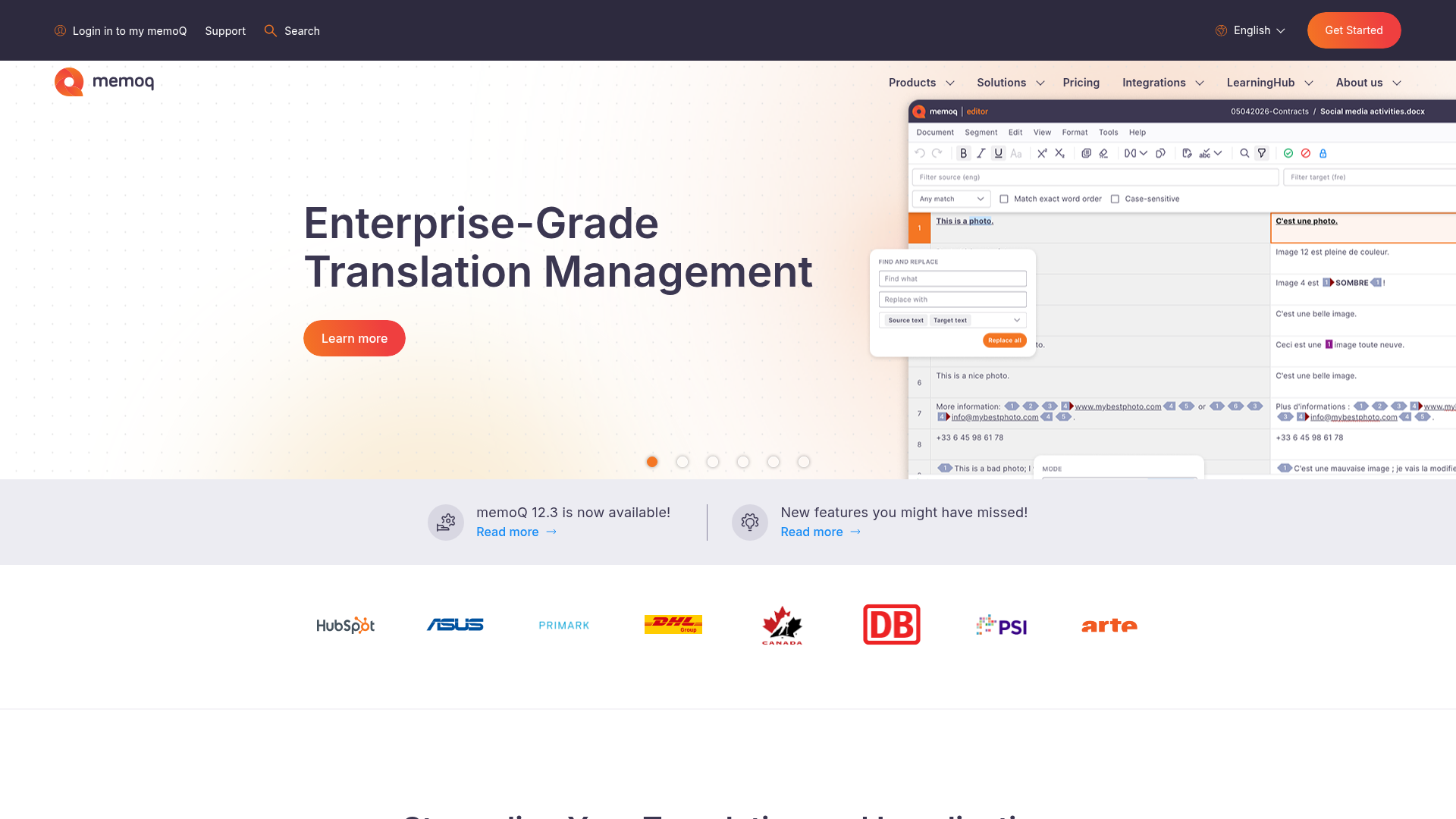Click the lightbulb icon by New features
1456x819 pixels.
pos(750,522)
